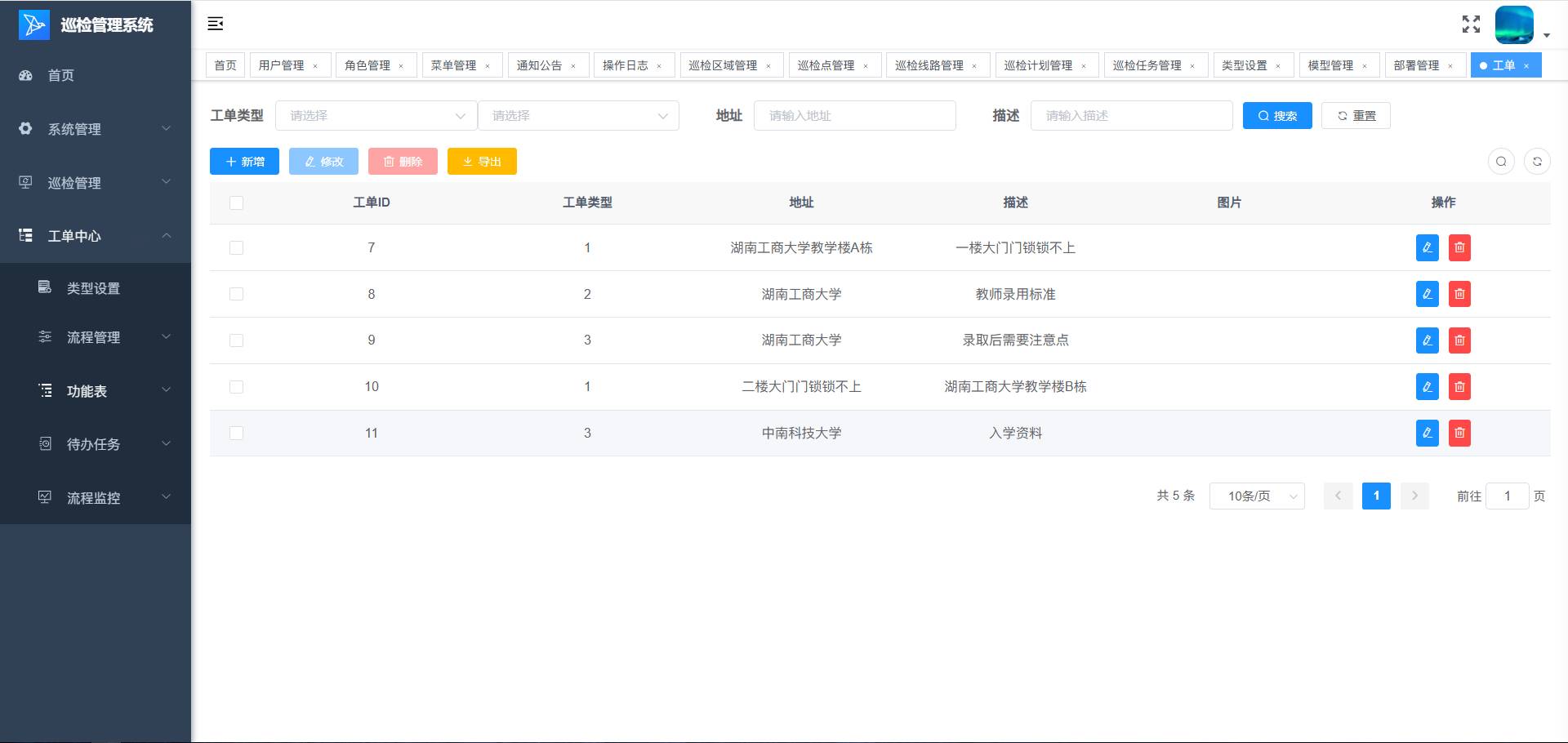Focus the 请输入地址 address input field
The image size is (1568, 743).
(x=854, y=116)
